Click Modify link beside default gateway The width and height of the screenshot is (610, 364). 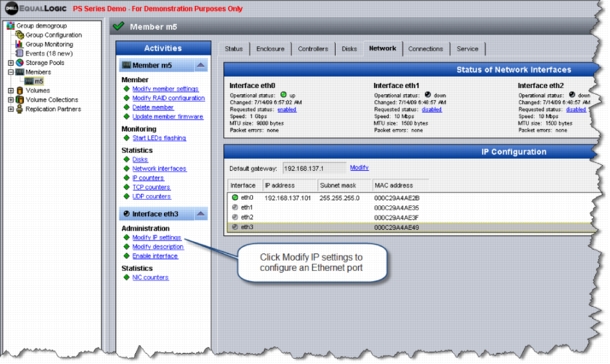[x=359, y=168]
